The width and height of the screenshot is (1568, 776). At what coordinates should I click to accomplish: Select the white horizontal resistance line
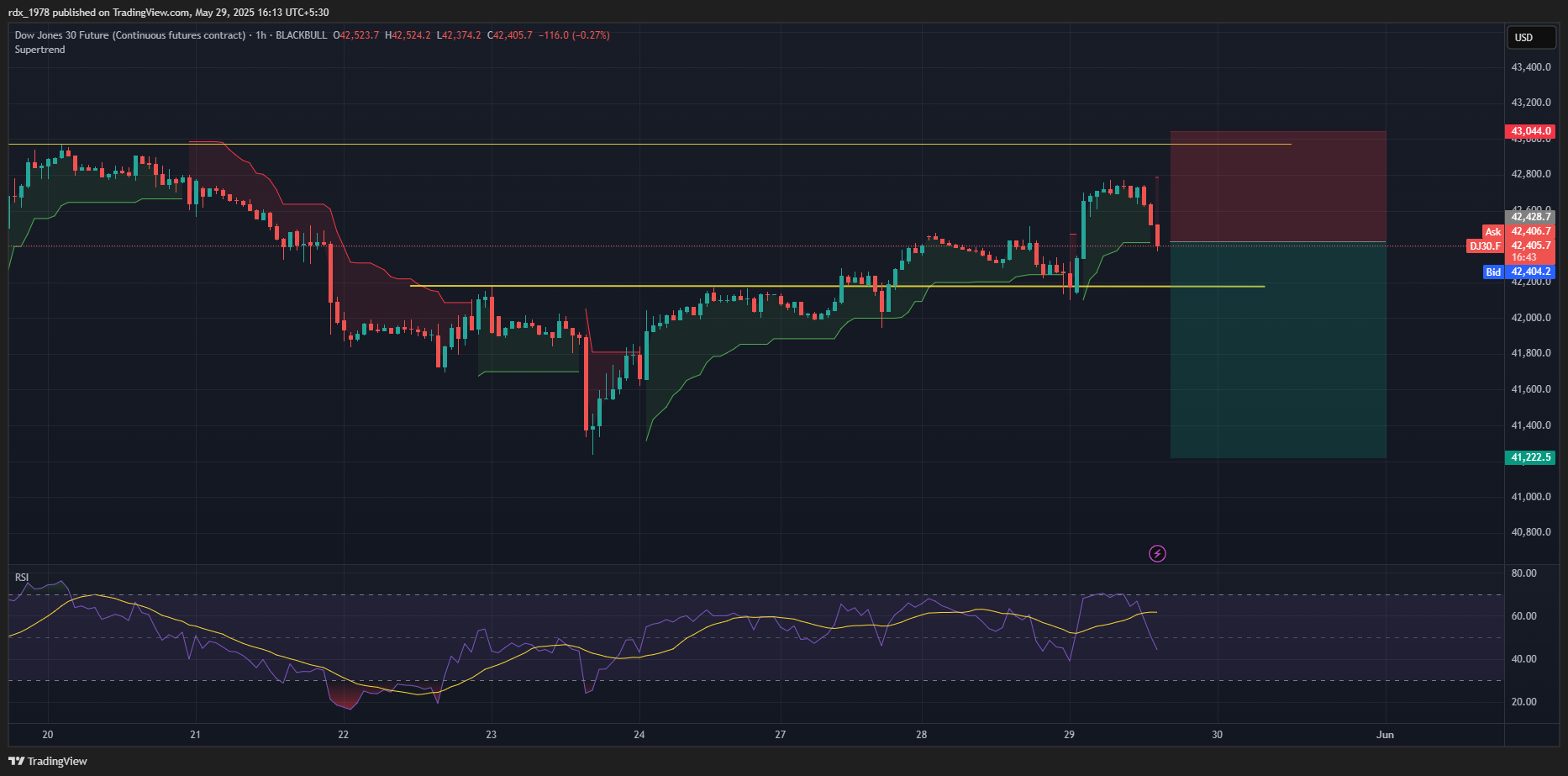(x=650, y=145)
